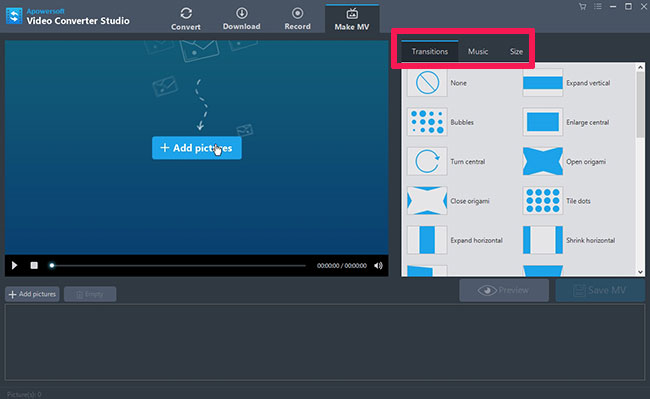
Task: Open the menu list icon in title bar
Action: pyautogui.click(x=598, y=7)
